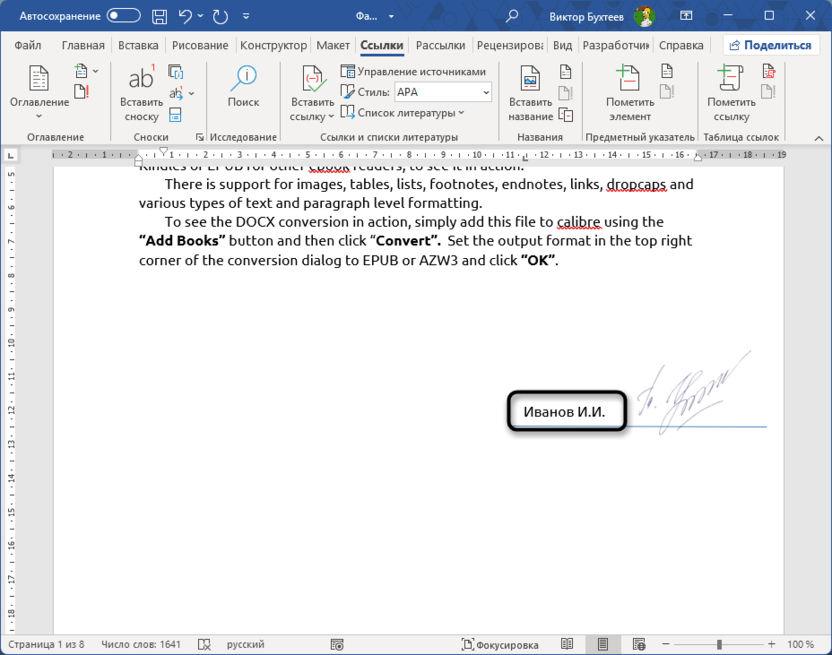Click Управление источниками
Viewport: 832px width, 655px height.
tap(413, 71)
